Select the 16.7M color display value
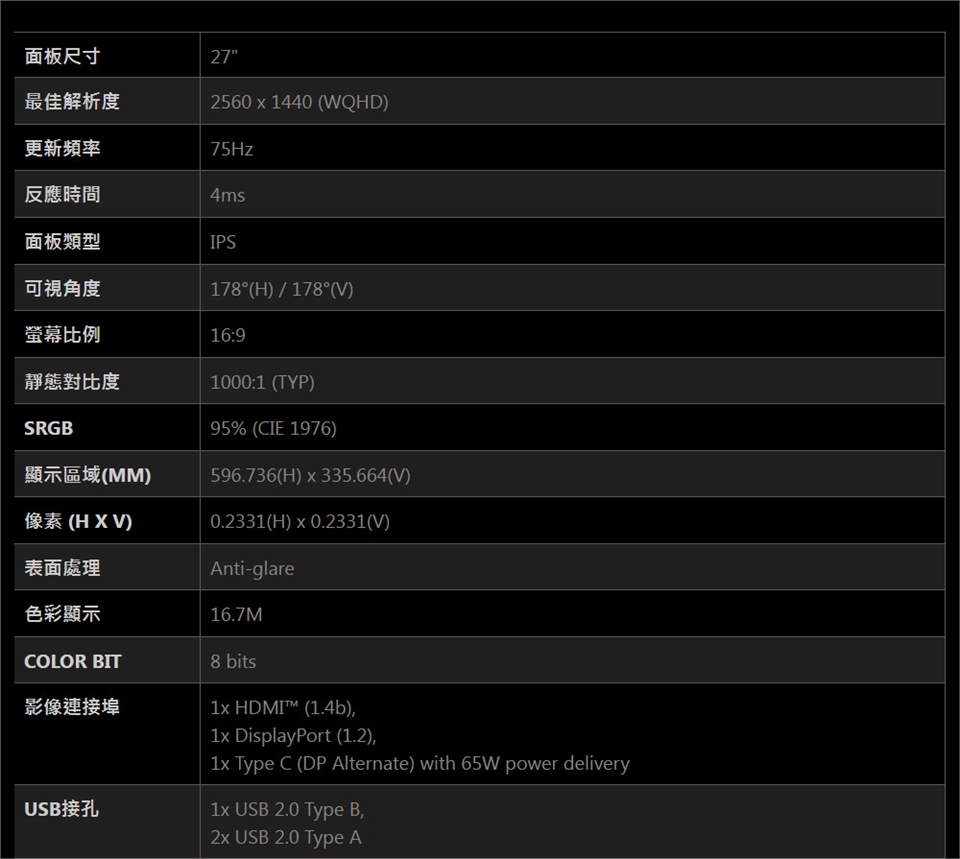Screen dimensions: 960x859 tap(236, 615)
